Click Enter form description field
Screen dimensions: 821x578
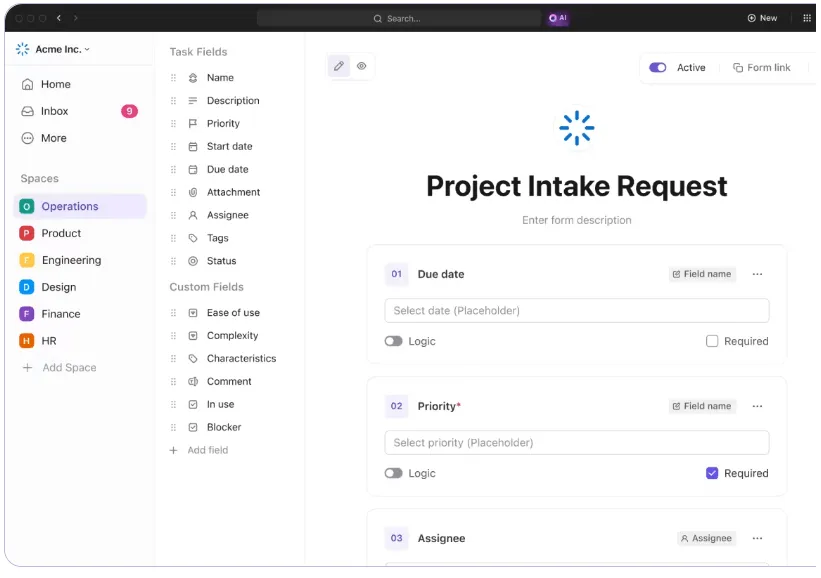[x=576, y=220]
